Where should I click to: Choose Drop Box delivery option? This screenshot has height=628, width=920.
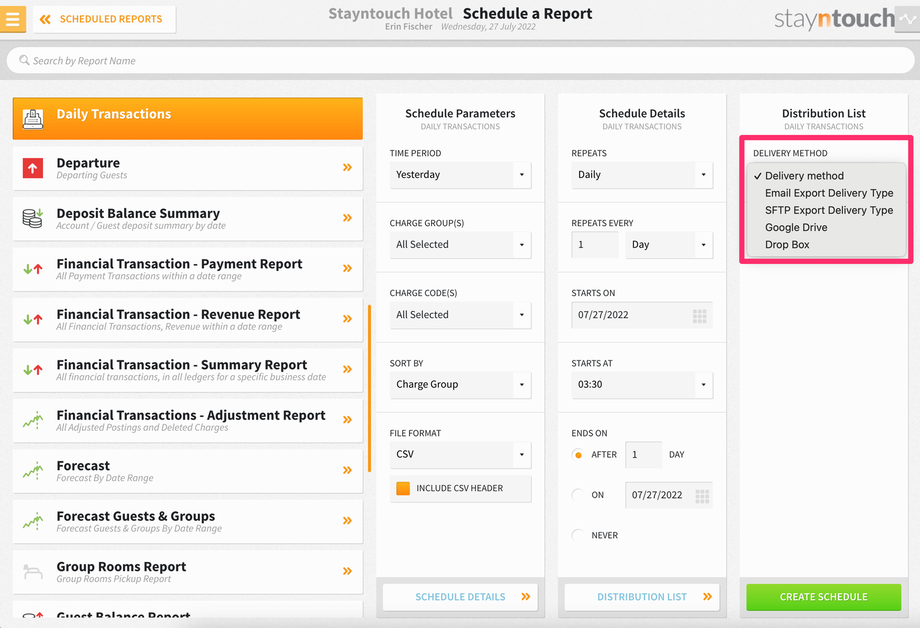[x=827, y=245]
